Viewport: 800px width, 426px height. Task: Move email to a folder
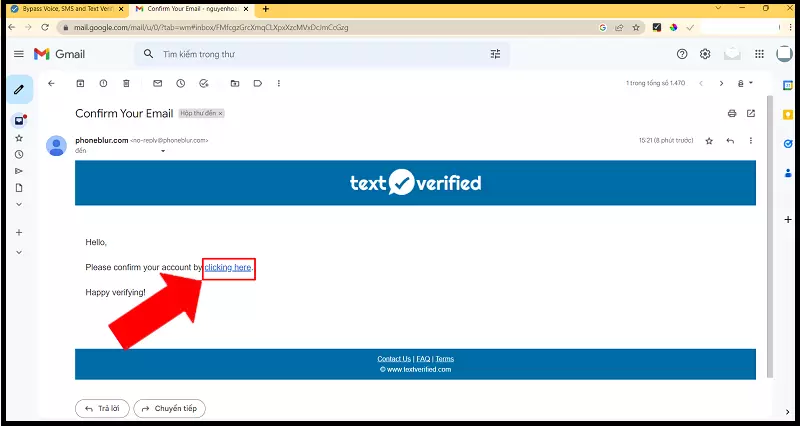235,83
